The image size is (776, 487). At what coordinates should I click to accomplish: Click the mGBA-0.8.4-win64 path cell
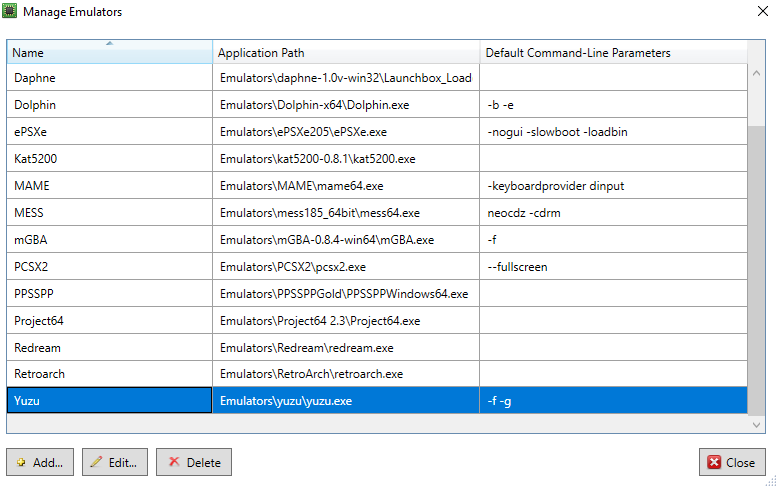346,240
